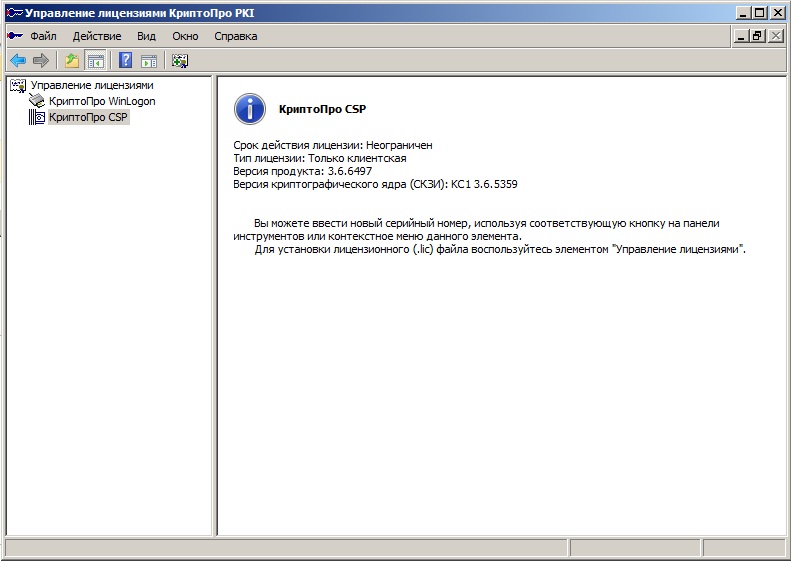Minimize the inner MDI child window
The image size is (791, 561).
[741, 36]
